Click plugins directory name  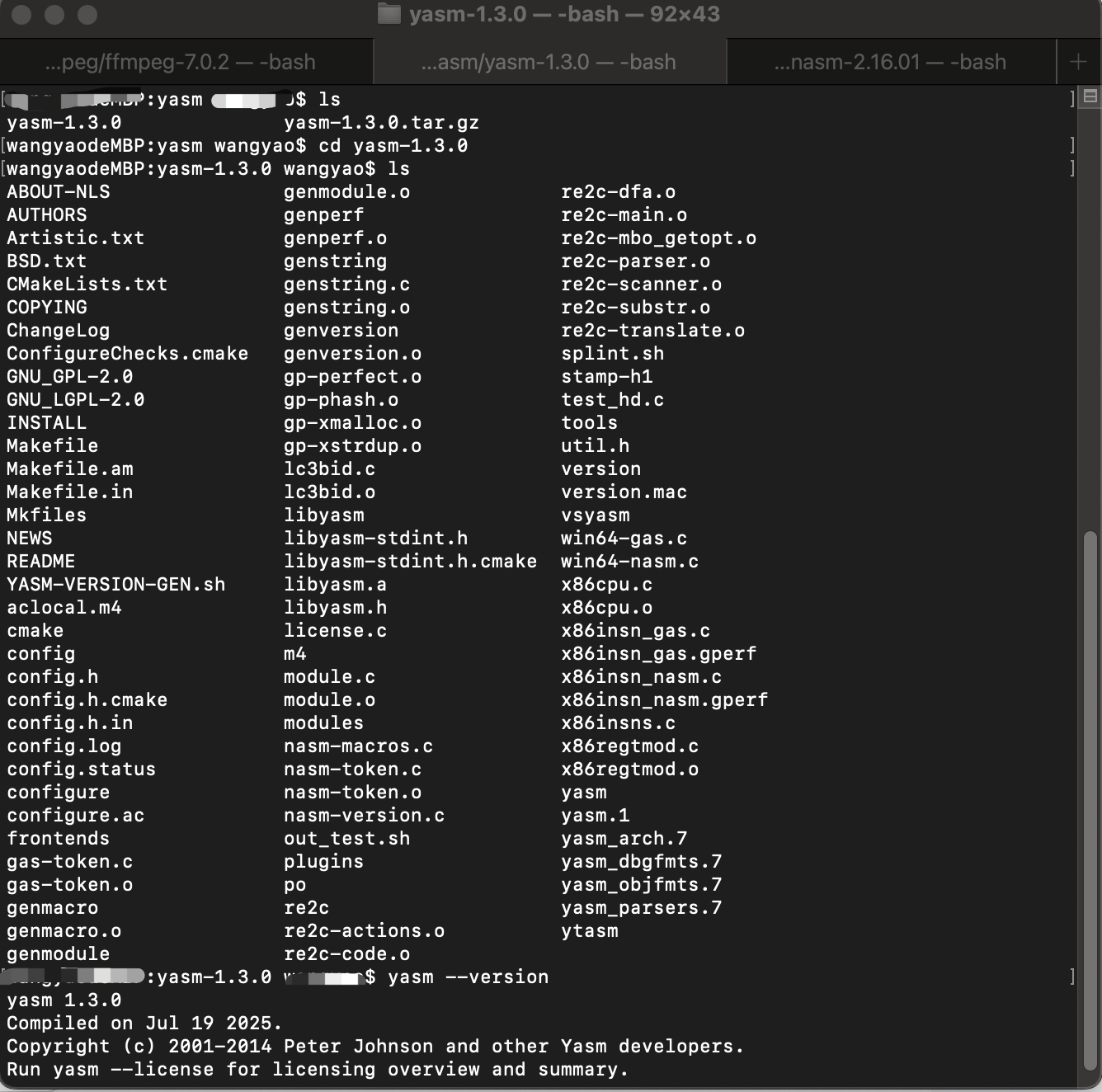tap(324, 861)
